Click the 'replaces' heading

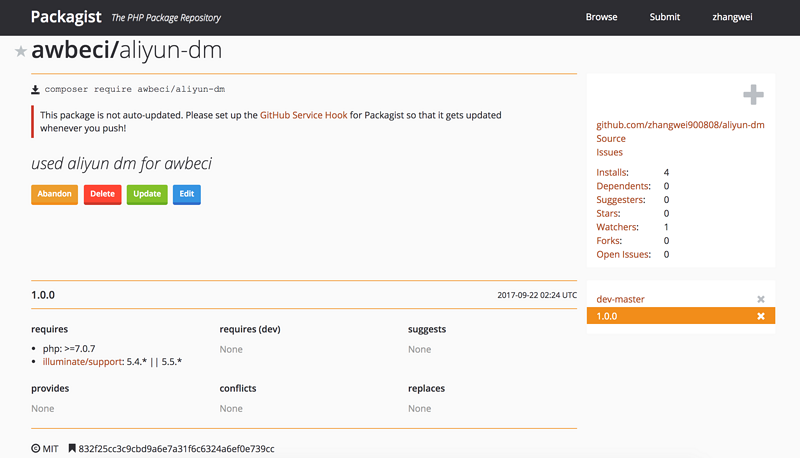[x=426, y=389]
